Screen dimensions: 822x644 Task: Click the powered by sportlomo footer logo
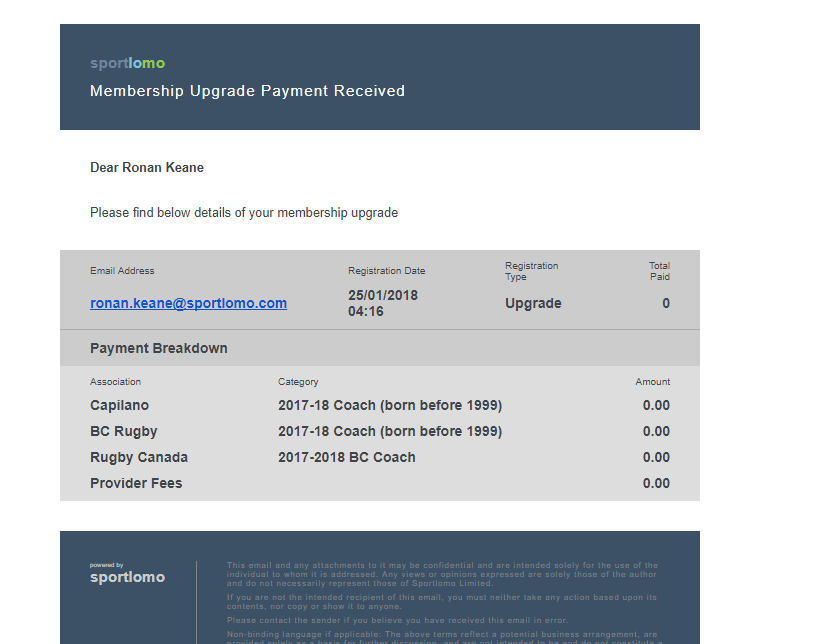click(x=127, y=574)
